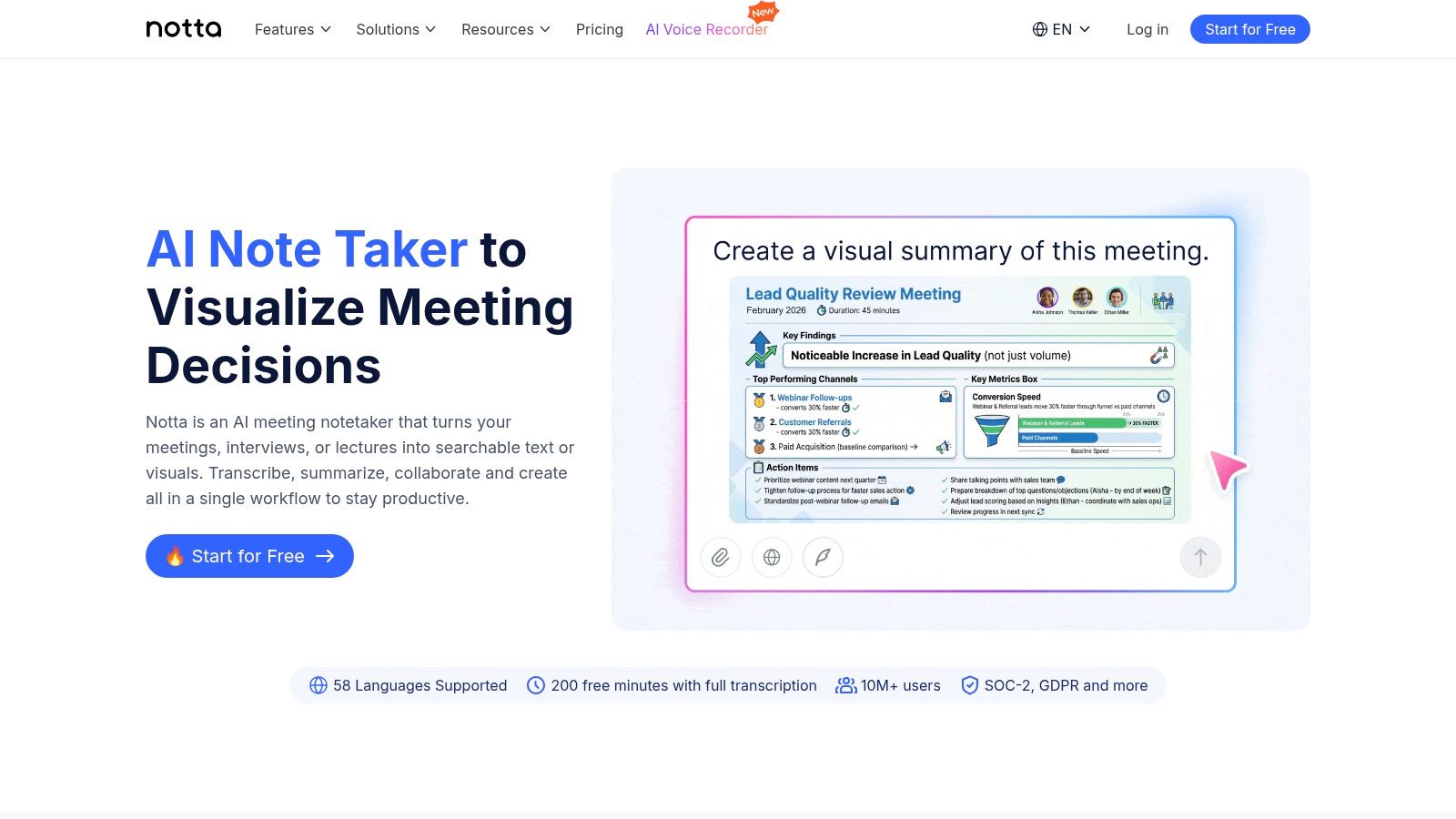The width and height of the screenshot is (1456, 819).
Task: Open the Resources menu
Action: click(506, 29)
